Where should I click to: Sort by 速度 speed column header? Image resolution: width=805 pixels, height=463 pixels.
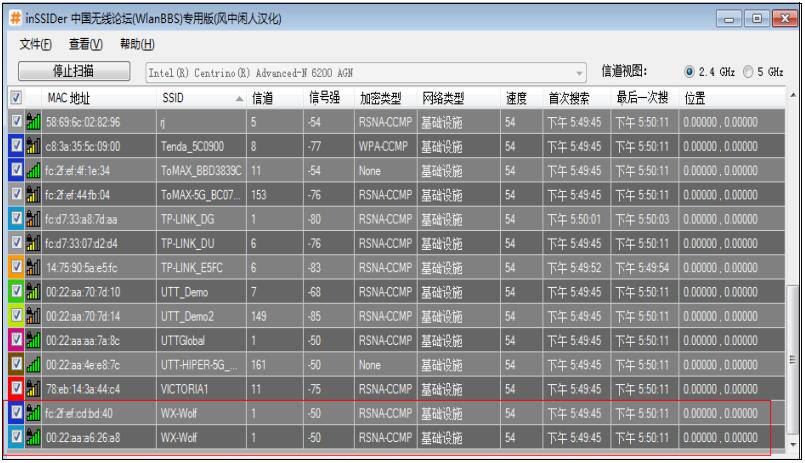[x=522, y=98]
